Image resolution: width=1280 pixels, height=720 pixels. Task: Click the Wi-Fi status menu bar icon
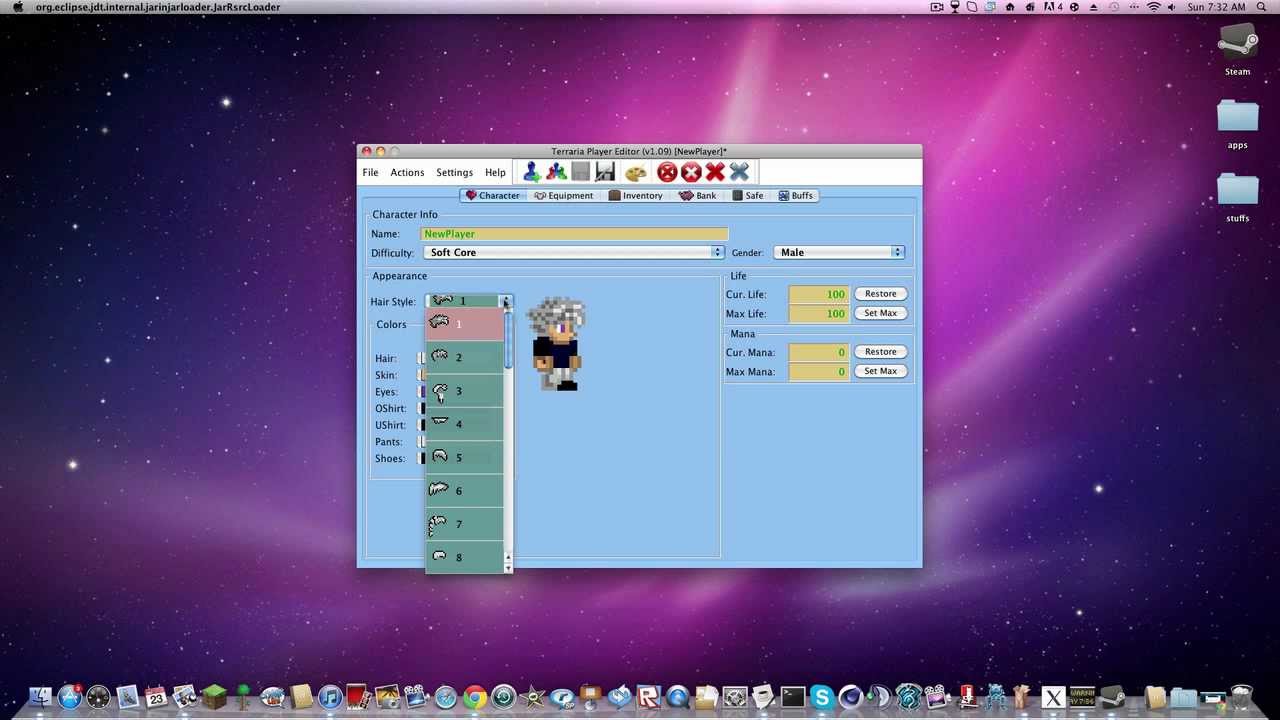click(x=1154, y=7)
